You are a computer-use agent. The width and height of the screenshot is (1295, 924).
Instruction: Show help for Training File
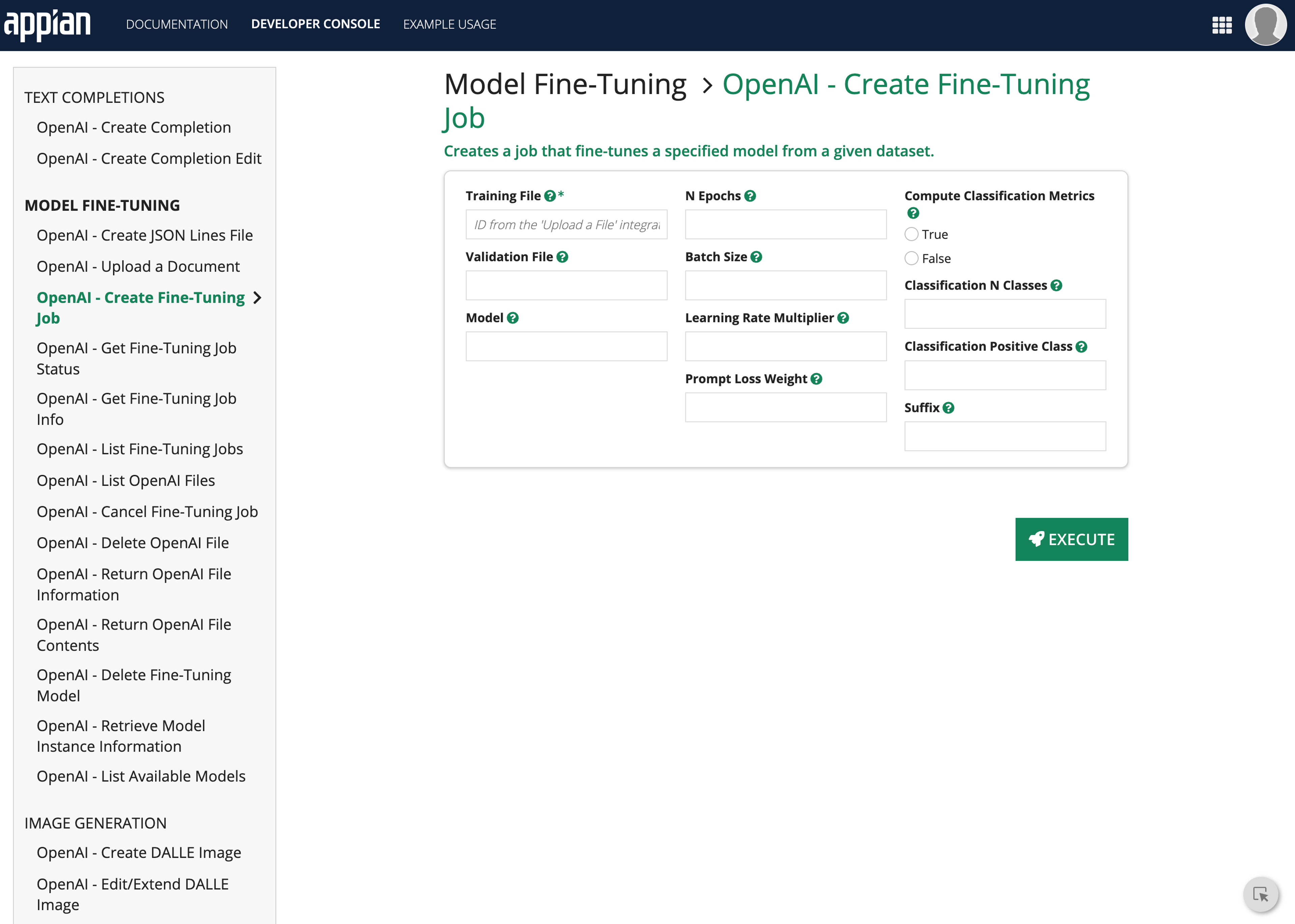pyautogui.click(x=550, y=196)
